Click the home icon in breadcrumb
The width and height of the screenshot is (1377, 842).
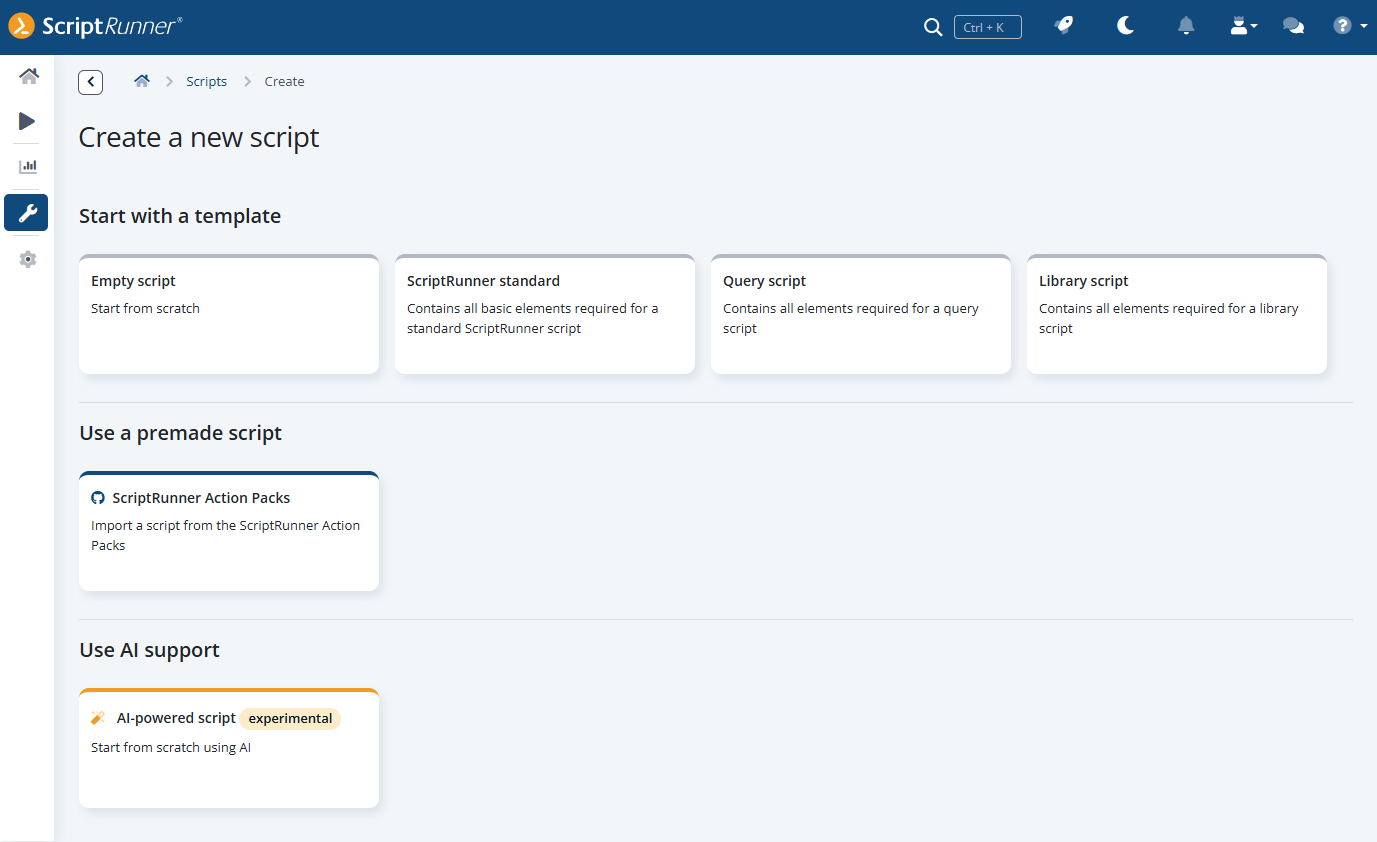142,81
